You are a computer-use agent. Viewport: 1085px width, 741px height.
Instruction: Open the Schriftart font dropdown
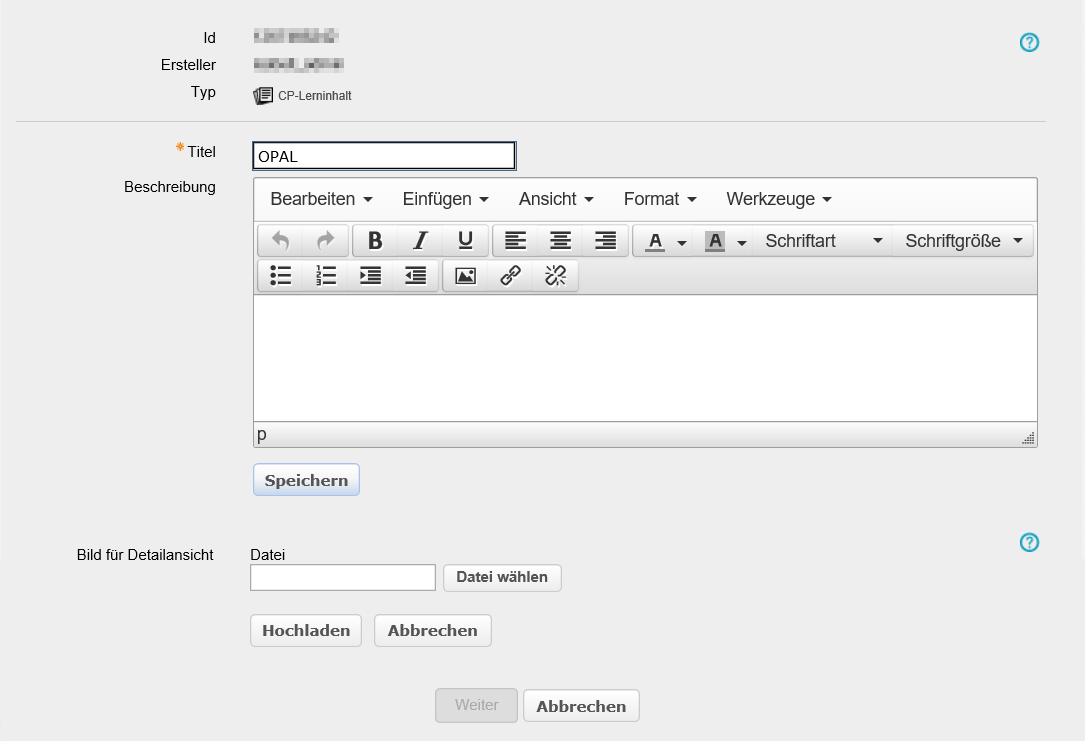823,241
